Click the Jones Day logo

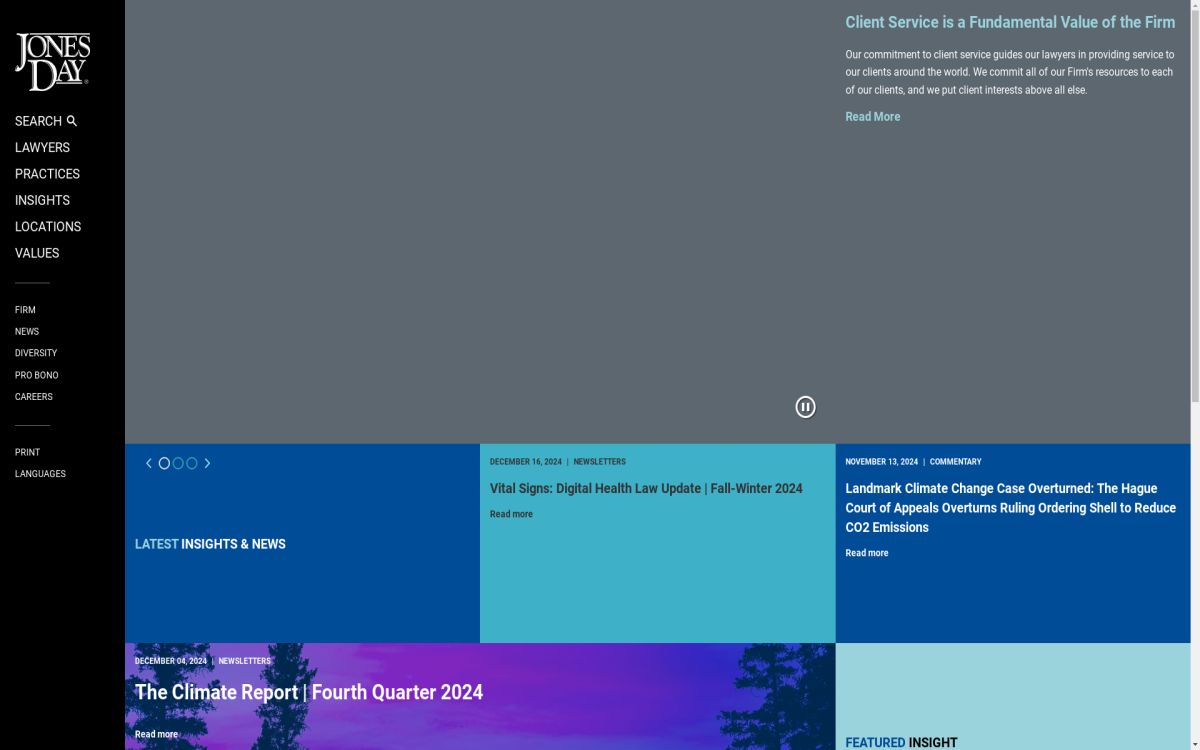(52, 61)
